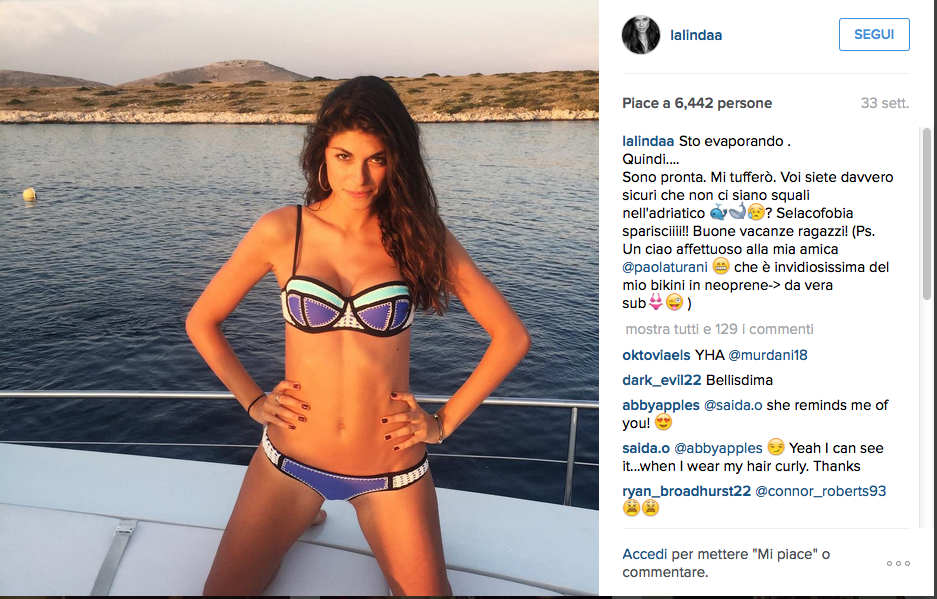Open the 33 sett. timestamp
The image size is (937, 599).
pos(884,103)
